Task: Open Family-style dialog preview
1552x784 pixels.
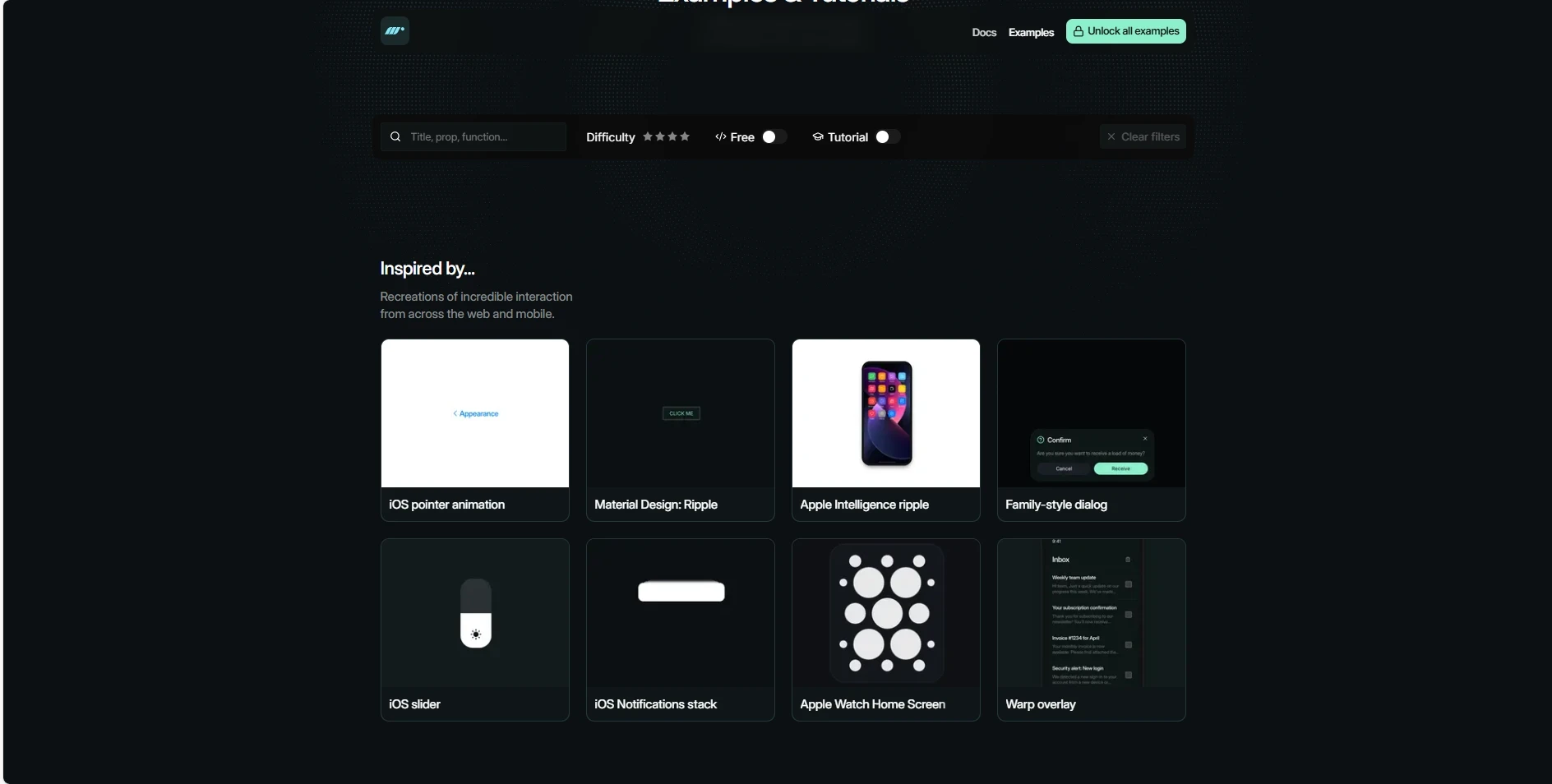Action: click(x=1092, y=413)
